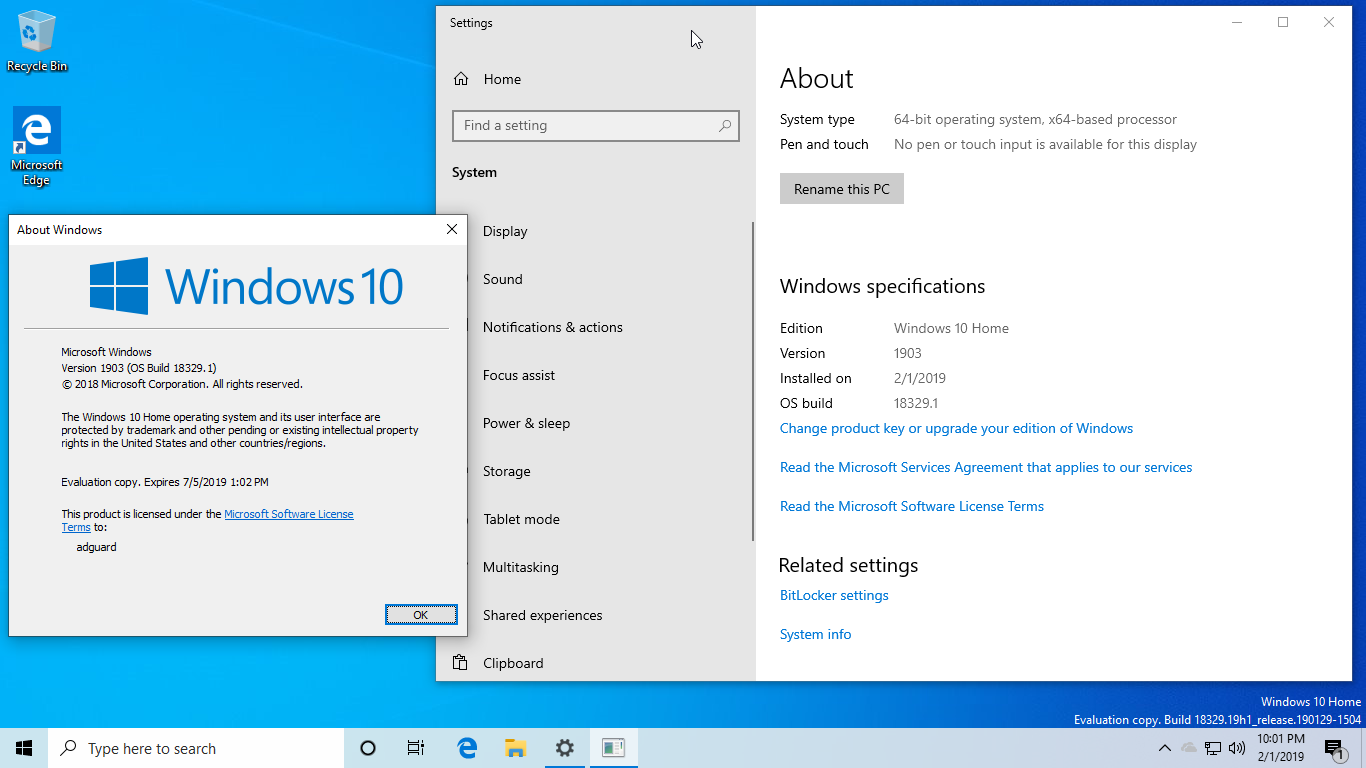Click the Evaluation copy expiry text in winver

point(165,482)
